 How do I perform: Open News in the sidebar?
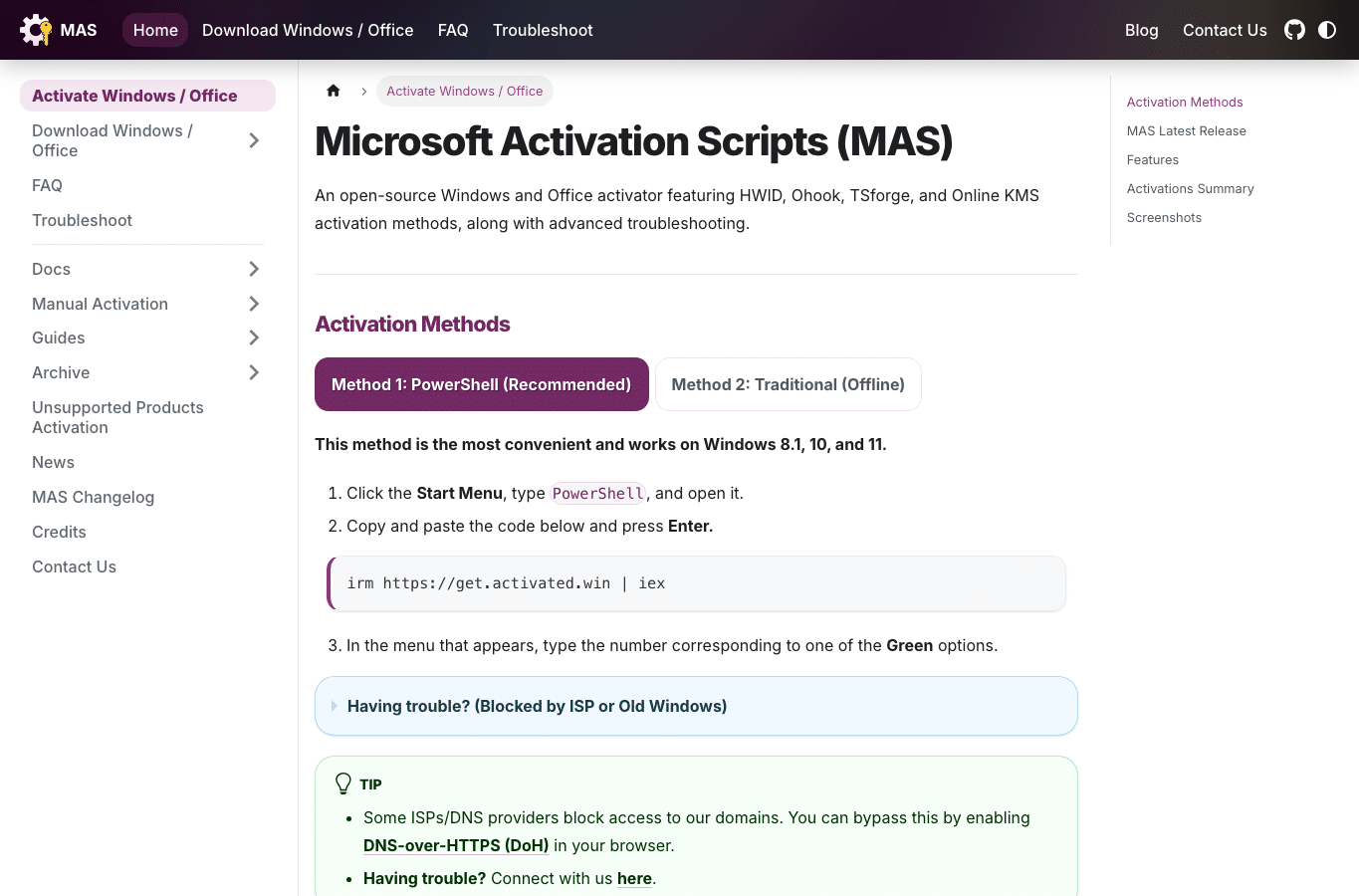53,462
